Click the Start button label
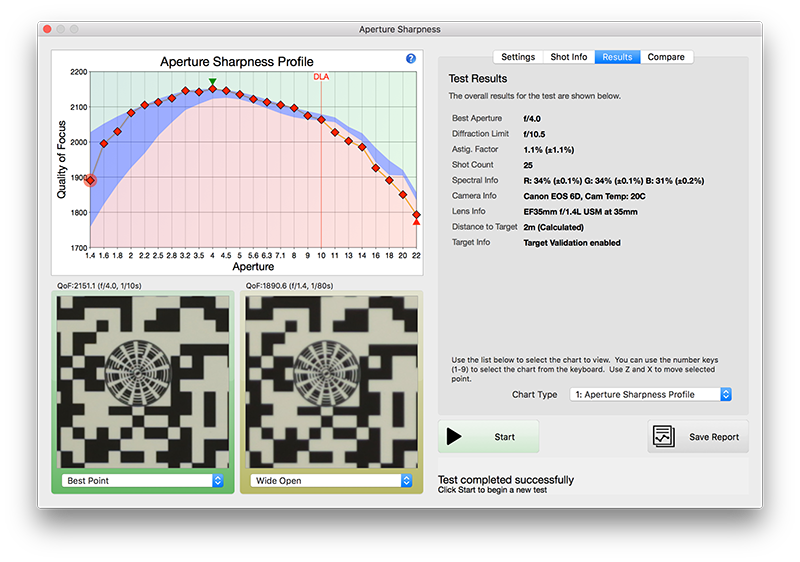The image size is (800, 562). point(504,437)
